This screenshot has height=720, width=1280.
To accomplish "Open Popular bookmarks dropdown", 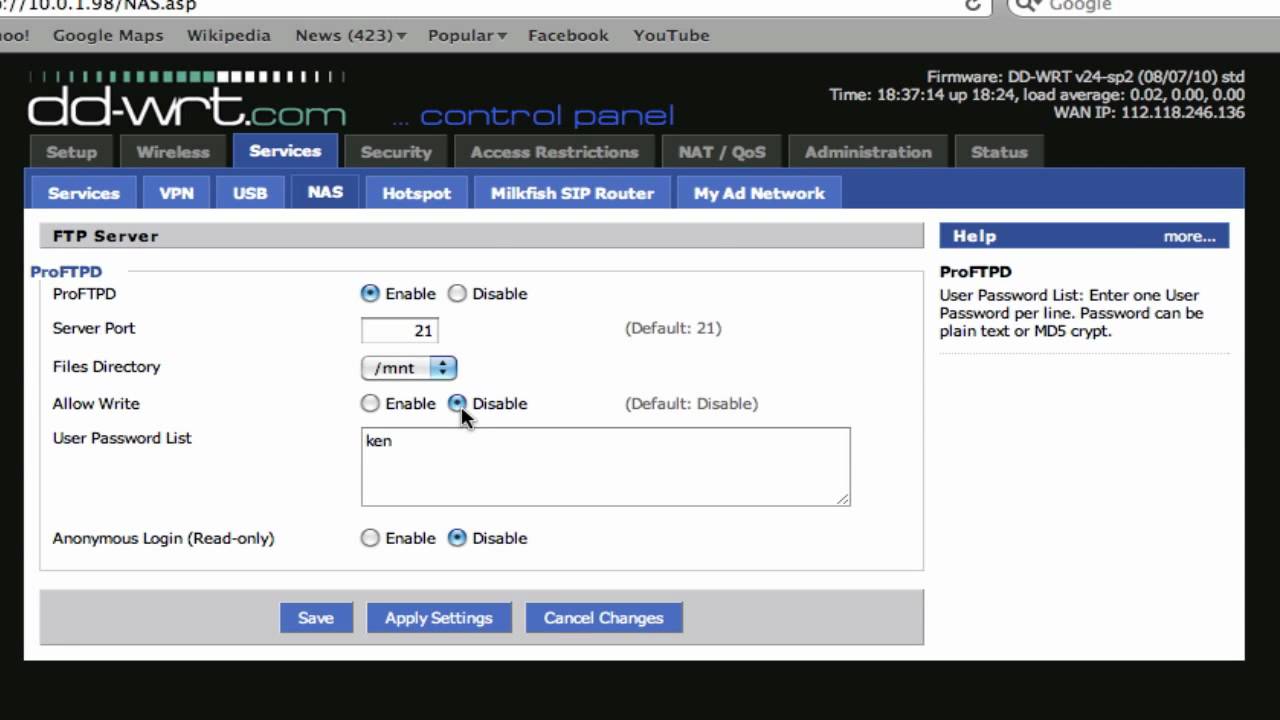I will (467, 35).
